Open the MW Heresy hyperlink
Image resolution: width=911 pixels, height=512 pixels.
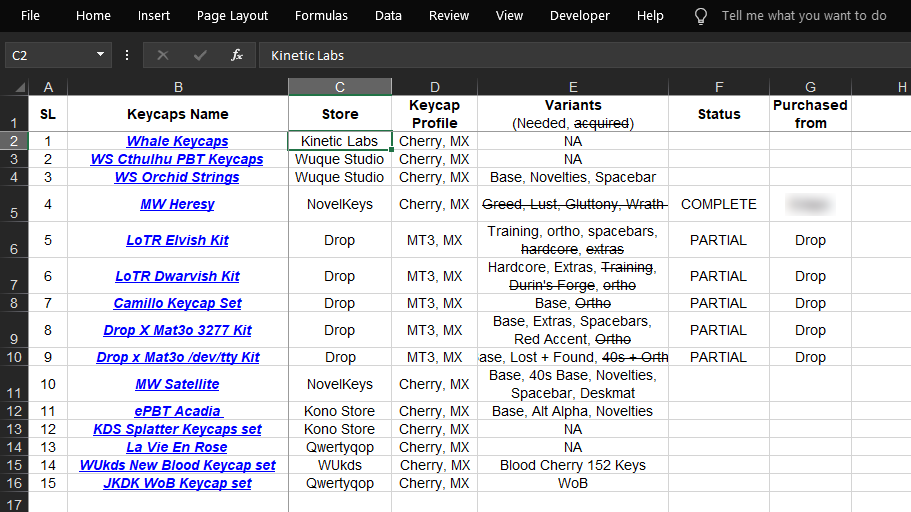click(177, 204)
